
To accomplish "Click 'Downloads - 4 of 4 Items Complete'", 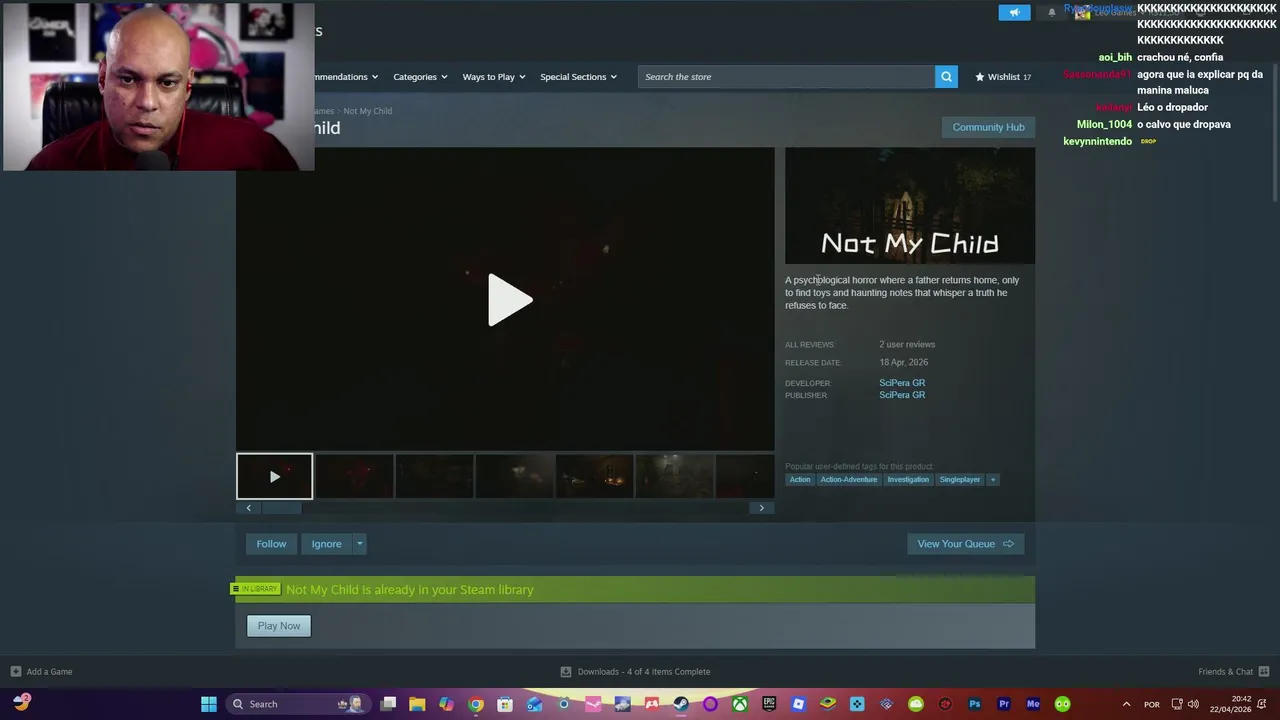I will coord(644,672).
